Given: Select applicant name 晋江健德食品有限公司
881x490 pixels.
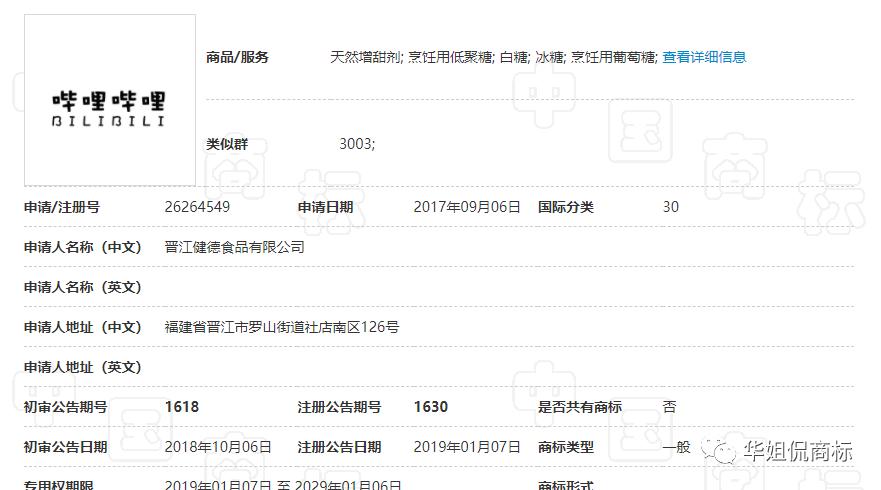Looking at the screenshot, I should tap(234, 247).
